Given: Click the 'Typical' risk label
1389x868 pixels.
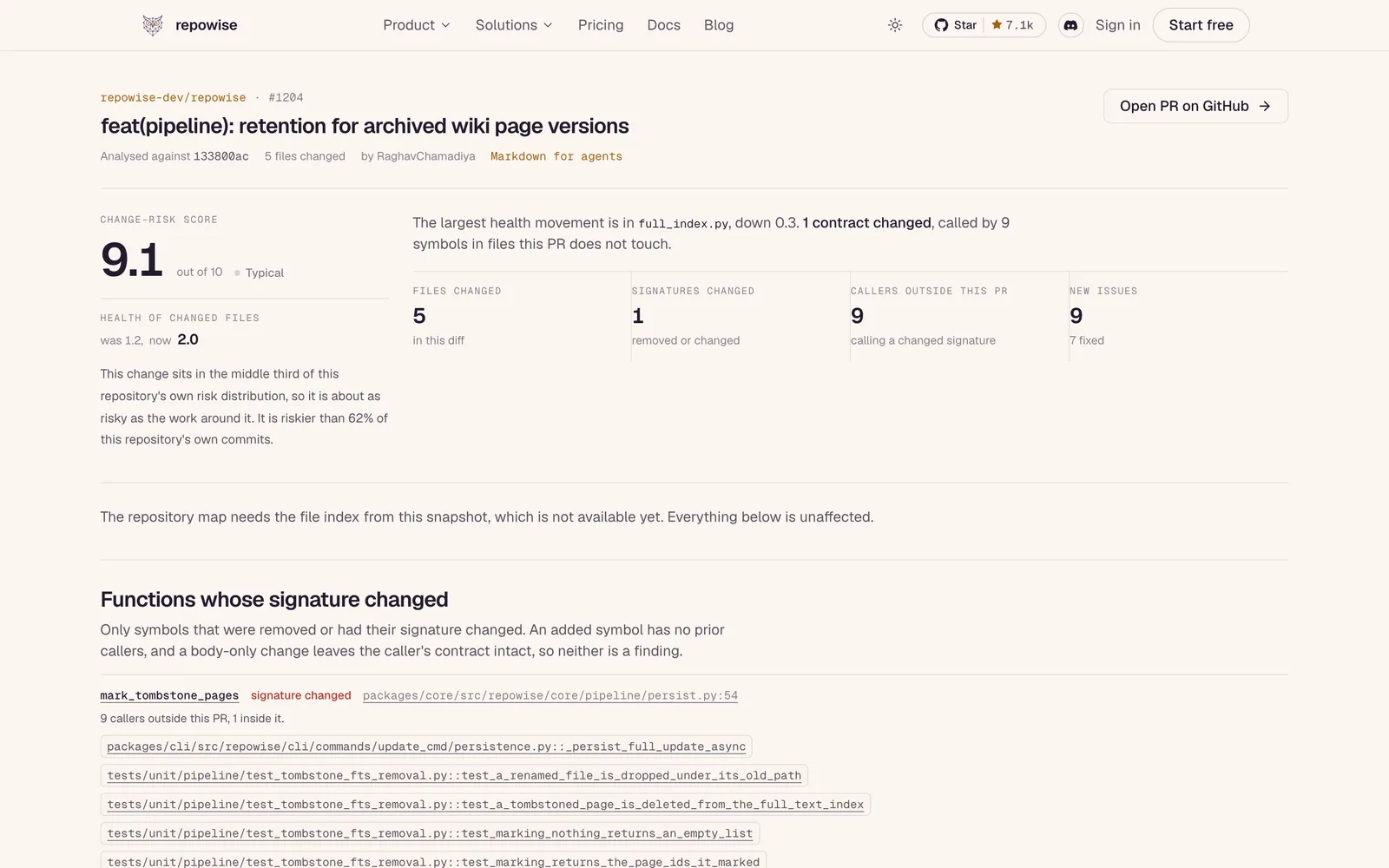Looking at the screenshot, I should click(265, 273).
